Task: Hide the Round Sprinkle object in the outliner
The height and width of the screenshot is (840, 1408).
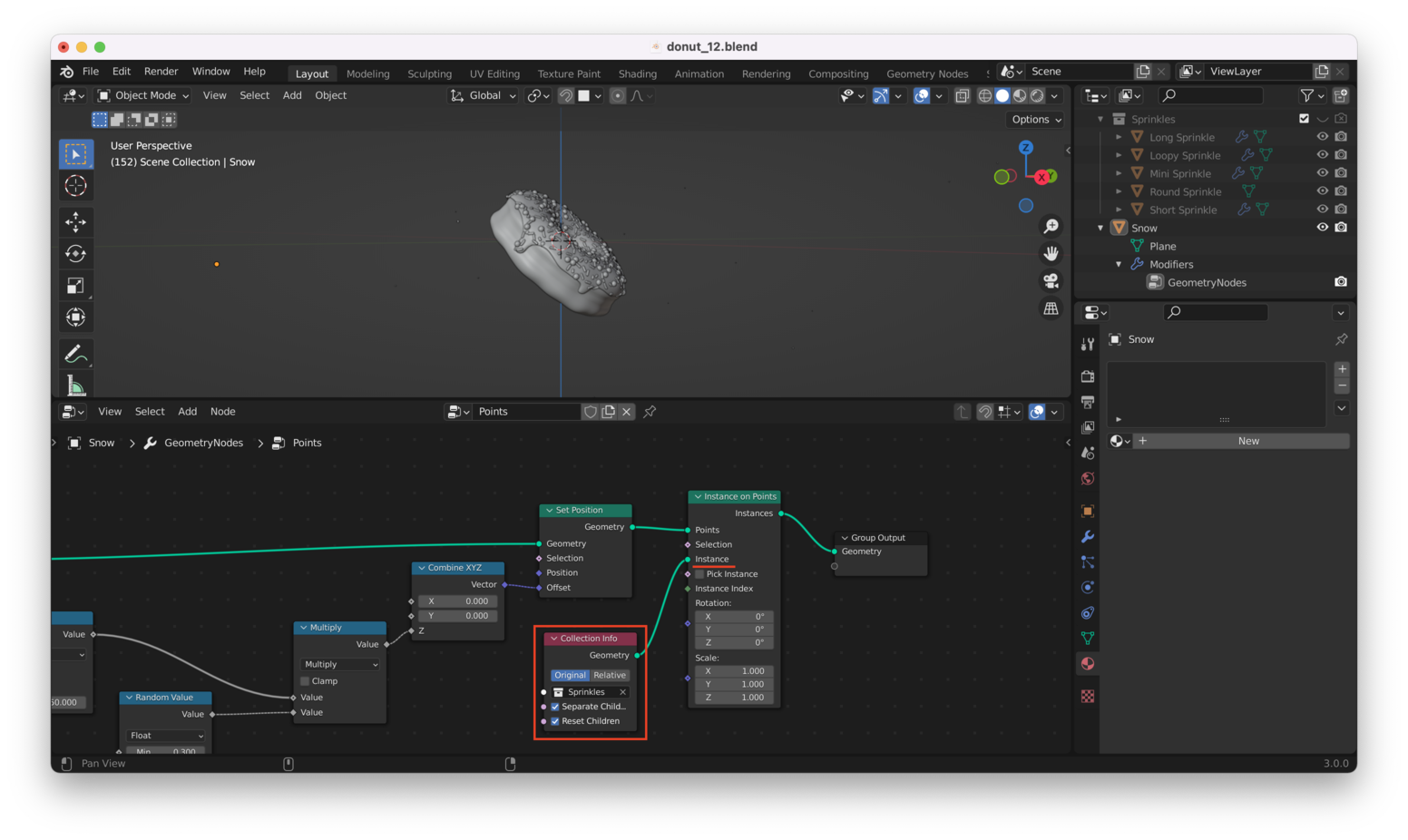Action: [1322, 190]
